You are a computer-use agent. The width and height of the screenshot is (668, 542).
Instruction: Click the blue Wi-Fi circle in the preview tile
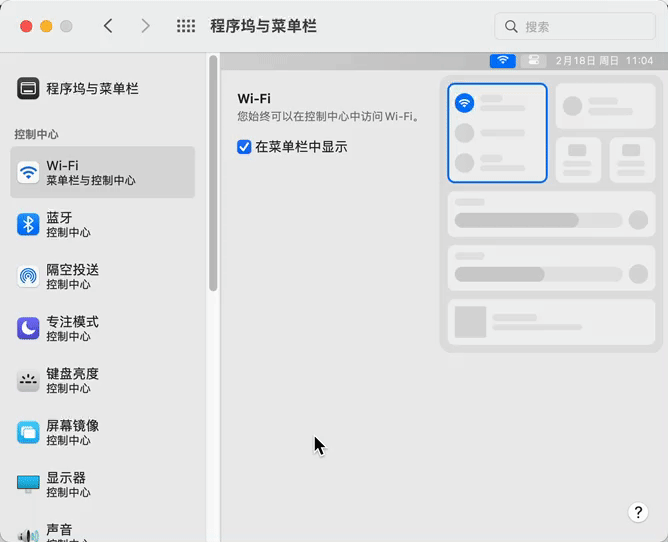[x=464, y=103]
